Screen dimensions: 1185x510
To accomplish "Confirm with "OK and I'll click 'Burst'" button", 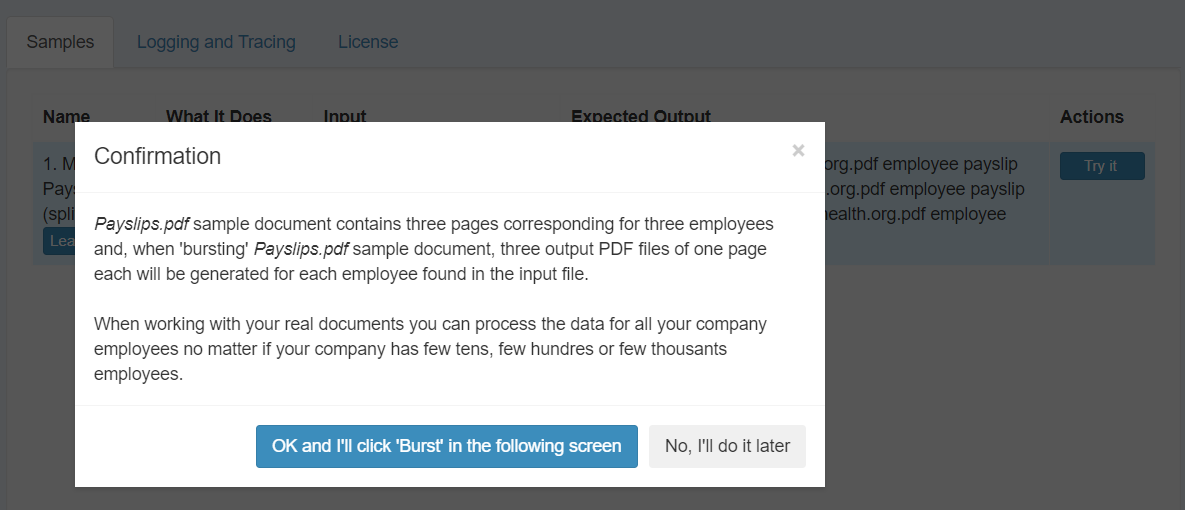I will click(446, 446).
